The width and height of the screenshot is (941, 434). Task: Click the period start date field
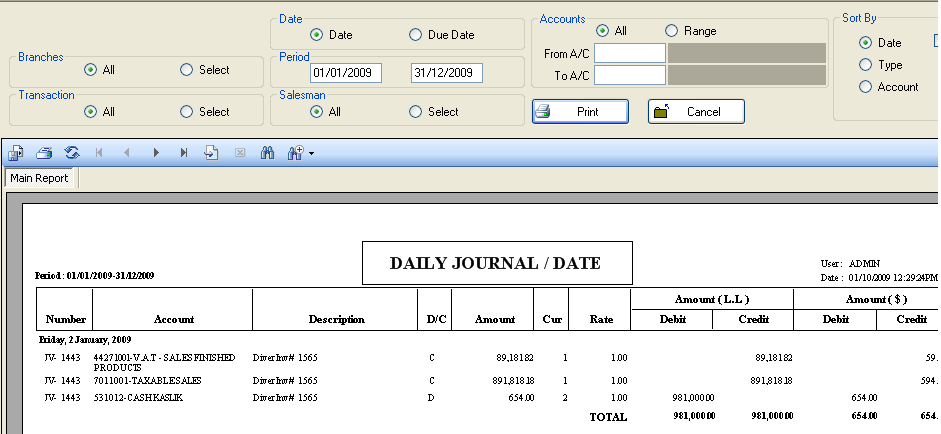tap(346, 73)
